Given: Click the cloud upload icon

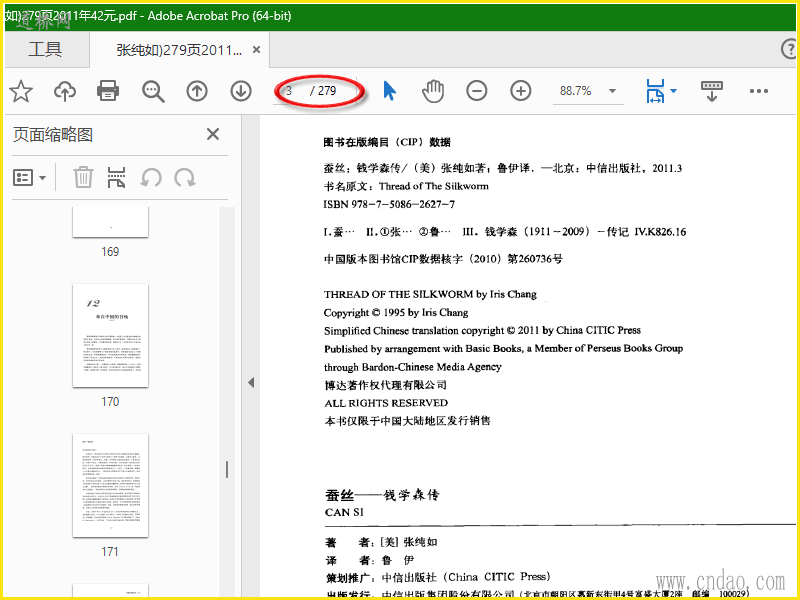Looking at the screenshot, I should coord(65,91).
